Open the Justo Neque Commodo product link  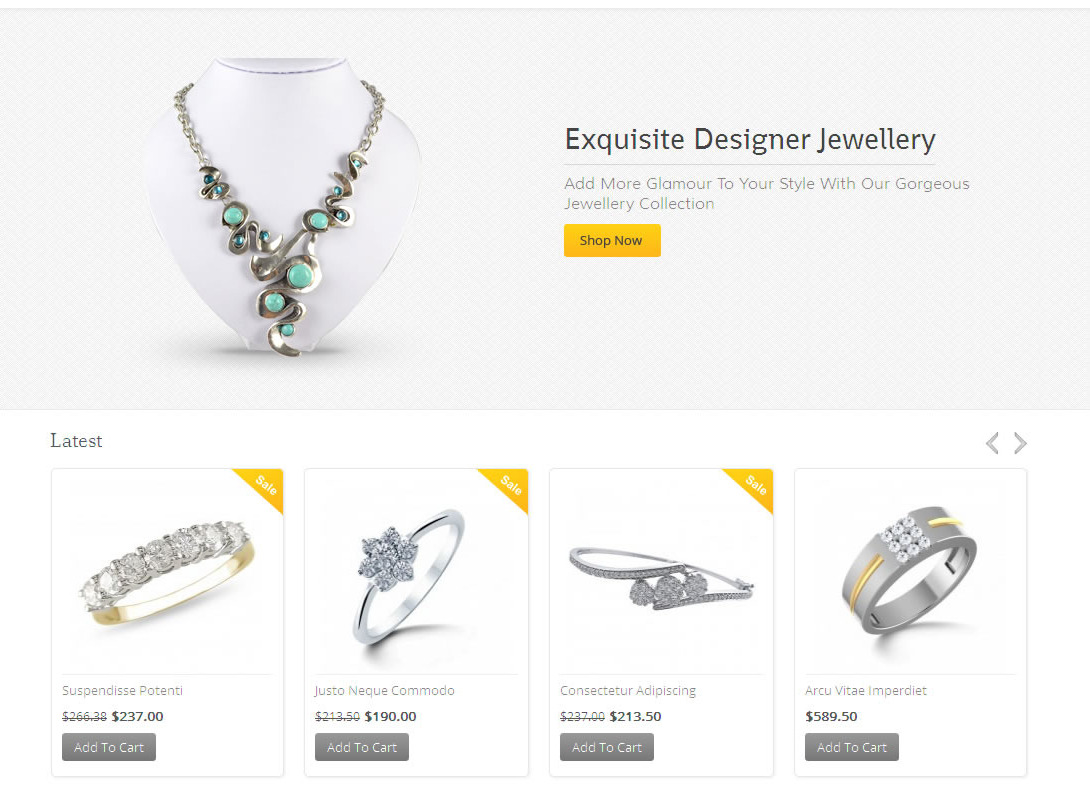tap(384, 690)
